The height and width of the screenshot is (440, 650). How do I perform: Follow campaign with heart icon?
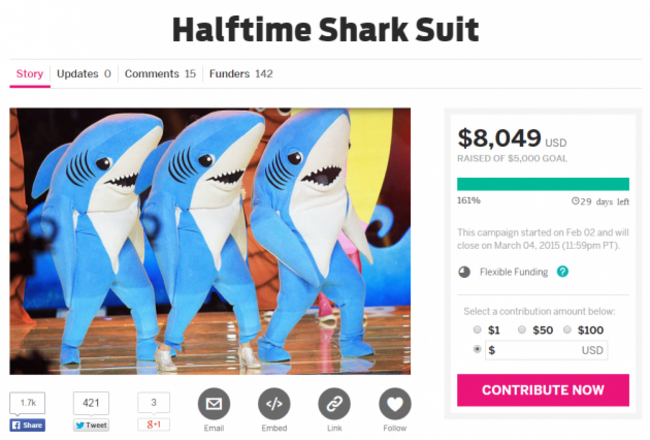pos(395,404)
